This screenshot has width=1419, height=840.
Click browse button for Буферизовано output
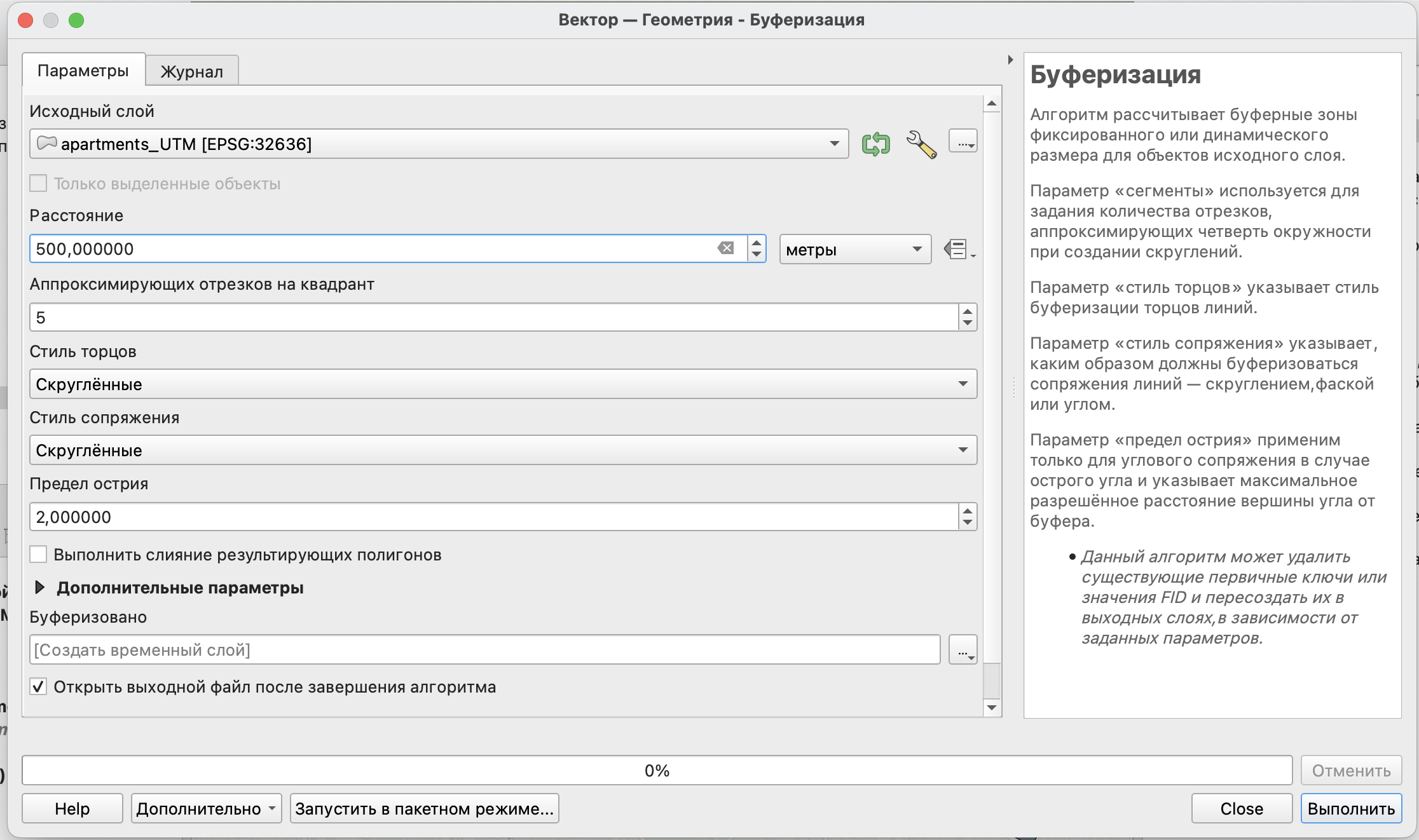pos(963,650)
